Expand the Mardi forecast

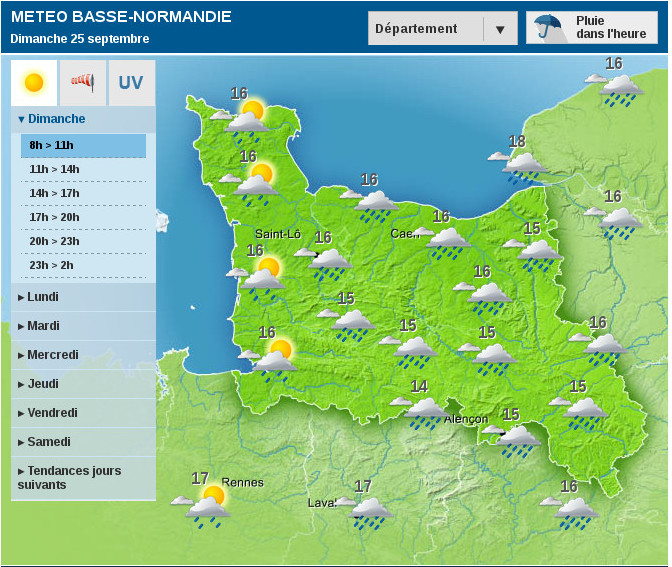tap(43, 326)
